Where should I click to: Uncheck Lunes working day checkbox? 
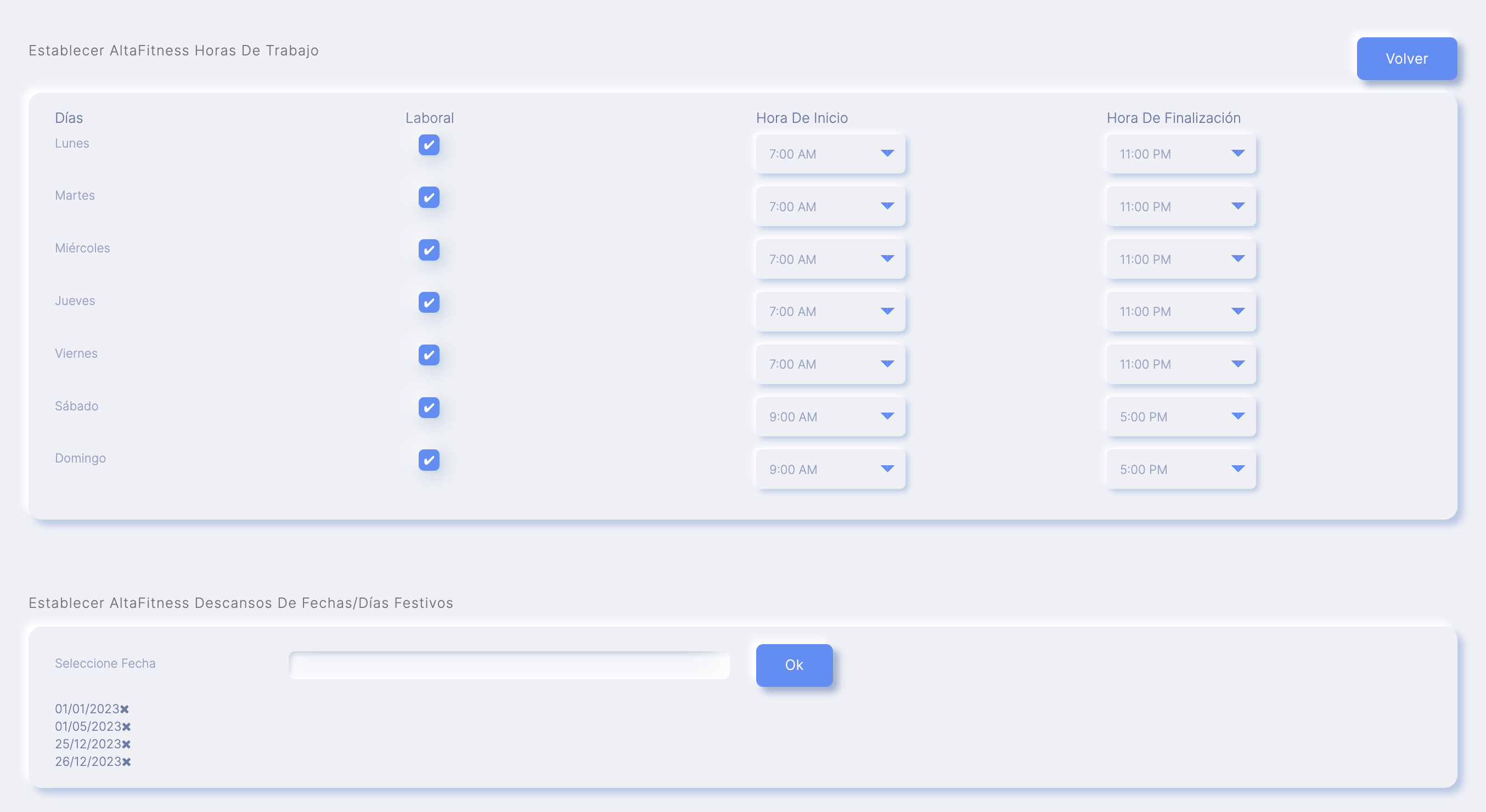[x=429, y=145]
